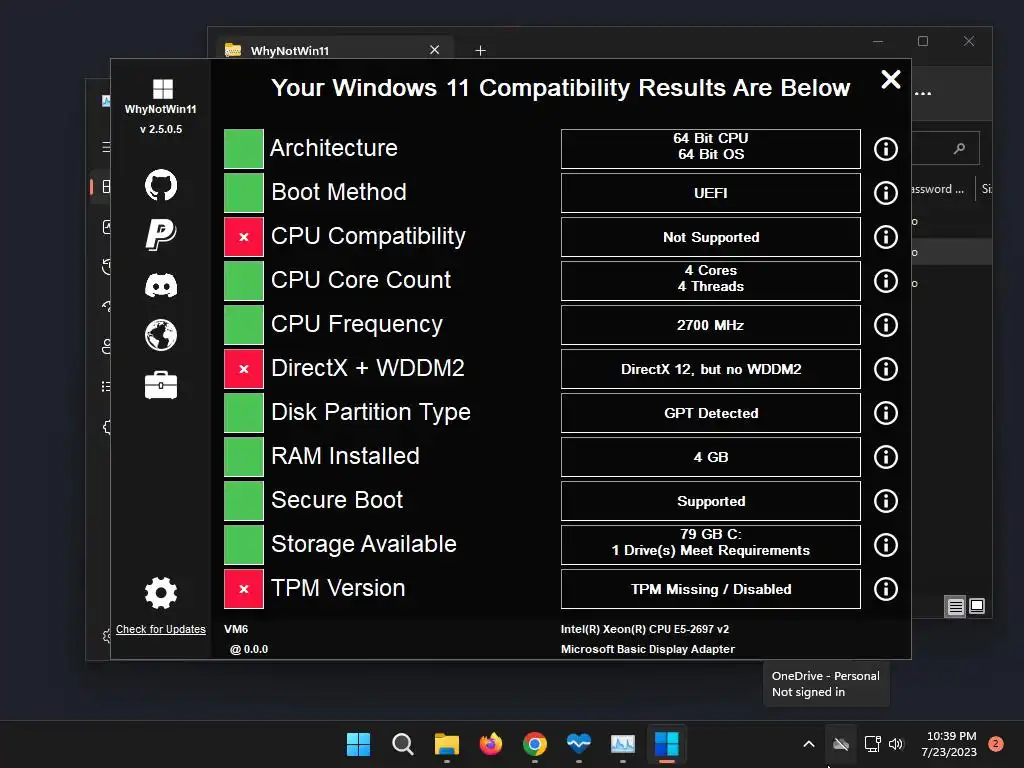Switch File Explorer to details view
The image size is (1024, 768).
click(x=955, y=607)
